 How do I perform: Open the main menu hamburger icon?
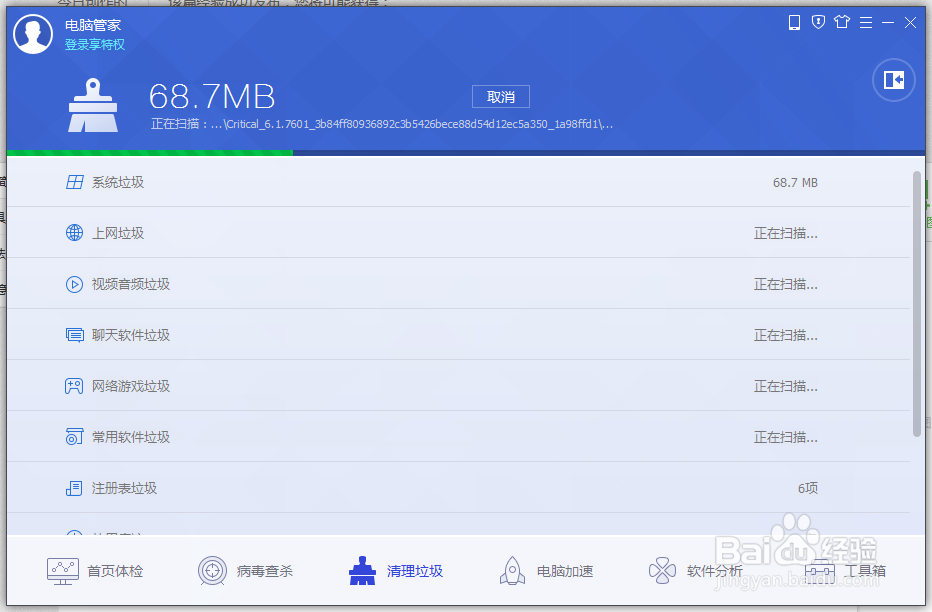click(x=866, y=23)
